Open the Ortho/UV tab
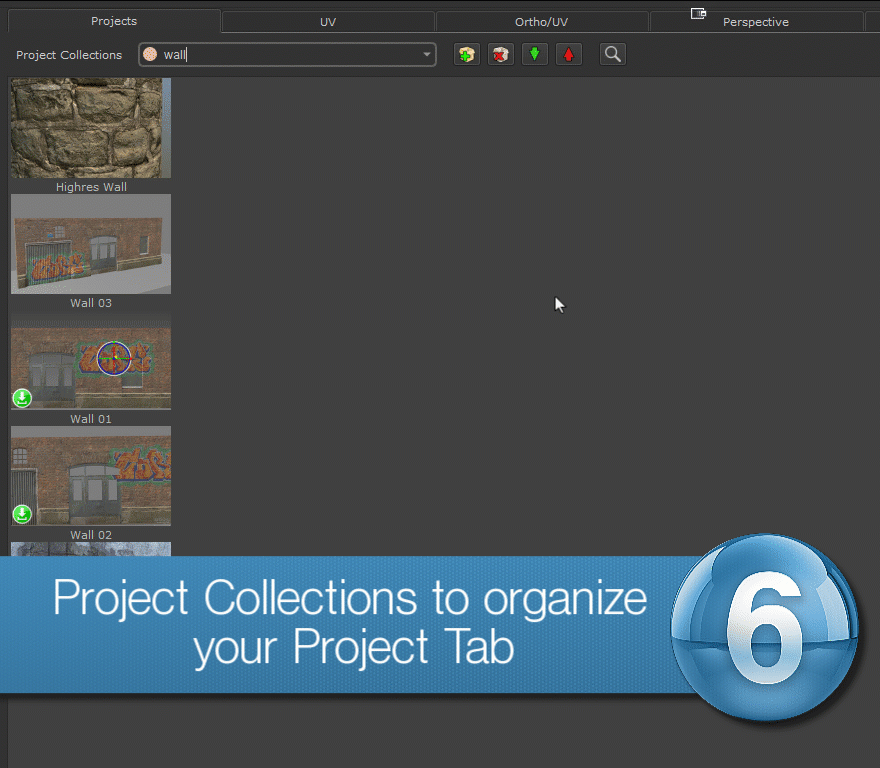Viewport: 880px width, 768px height. (x=542, y=22)
